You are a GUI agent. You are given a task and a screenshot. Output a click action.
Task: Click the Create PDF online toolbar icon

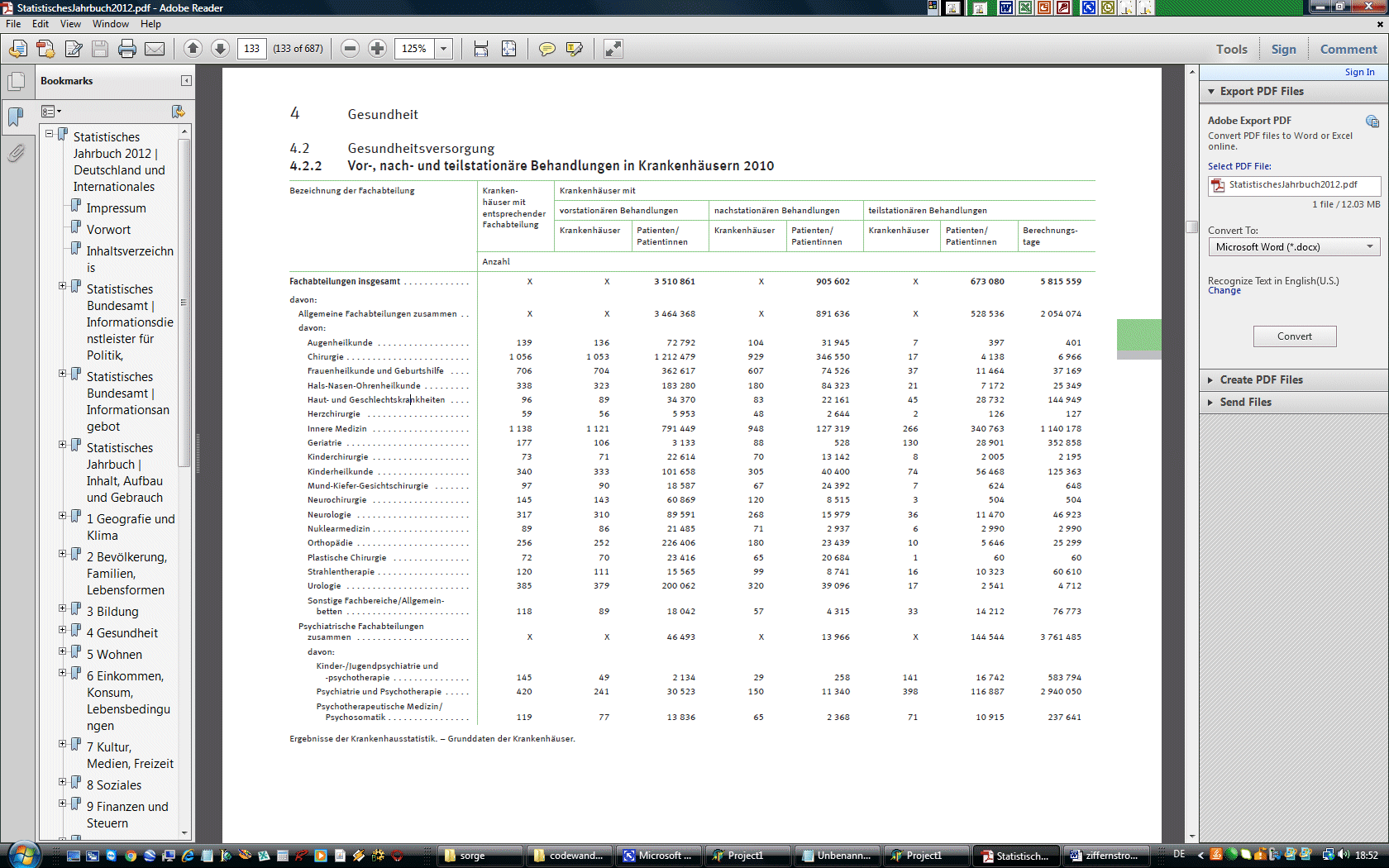click(x=45, y=49)
